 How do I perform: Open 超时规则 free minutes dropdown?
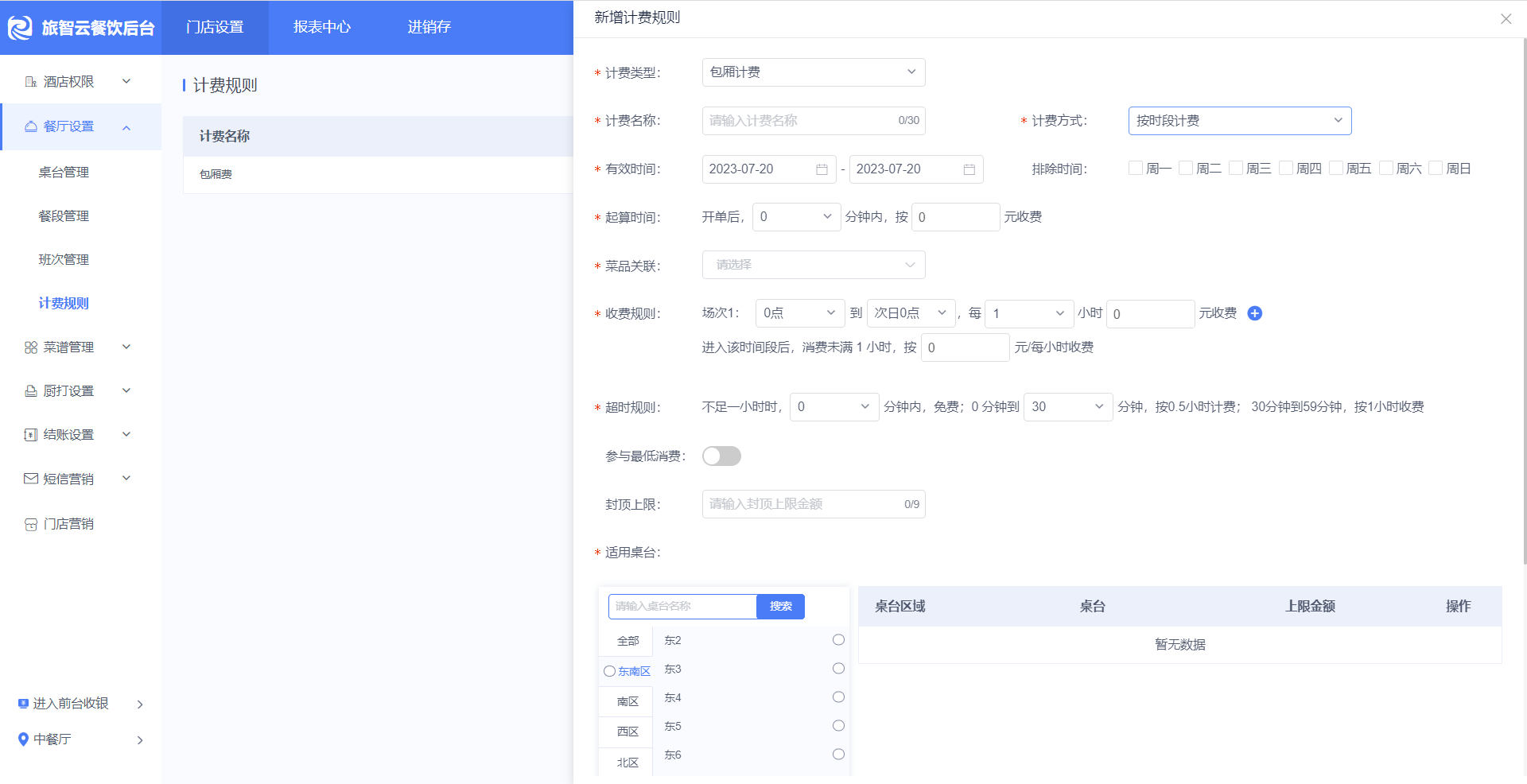click(x=834, y=407)
